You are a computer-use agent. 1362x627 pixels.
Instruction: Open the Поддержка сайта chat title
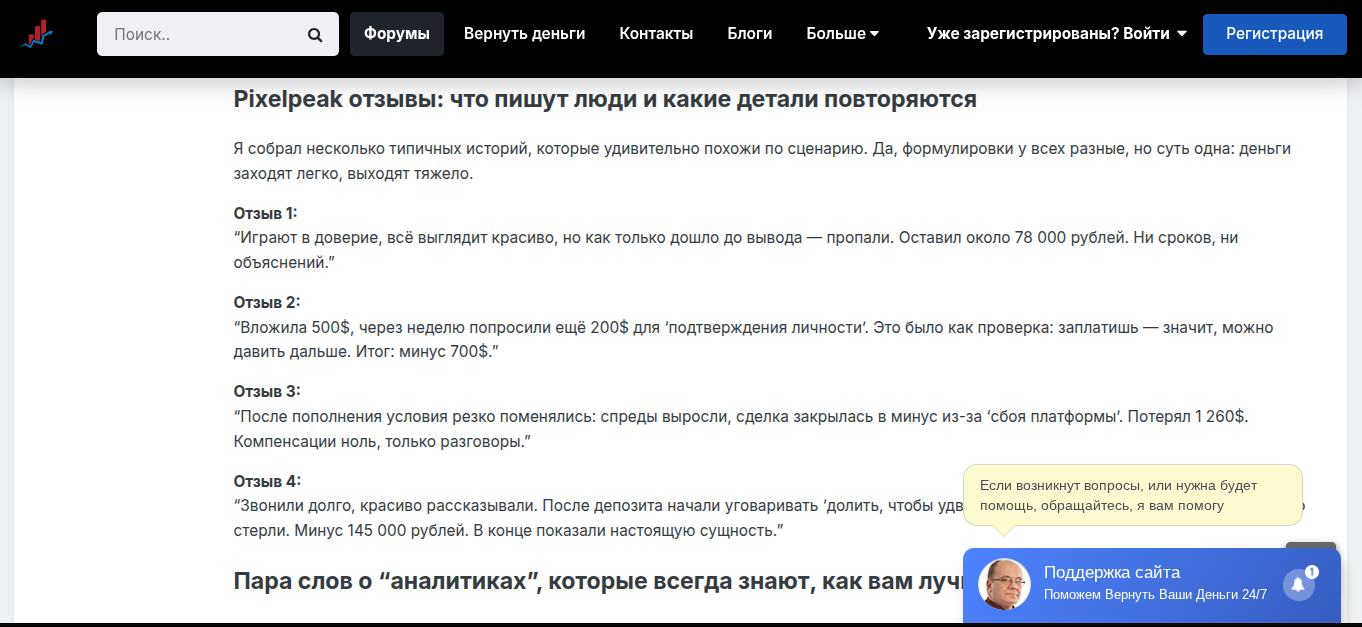(x=1111, y=572)
